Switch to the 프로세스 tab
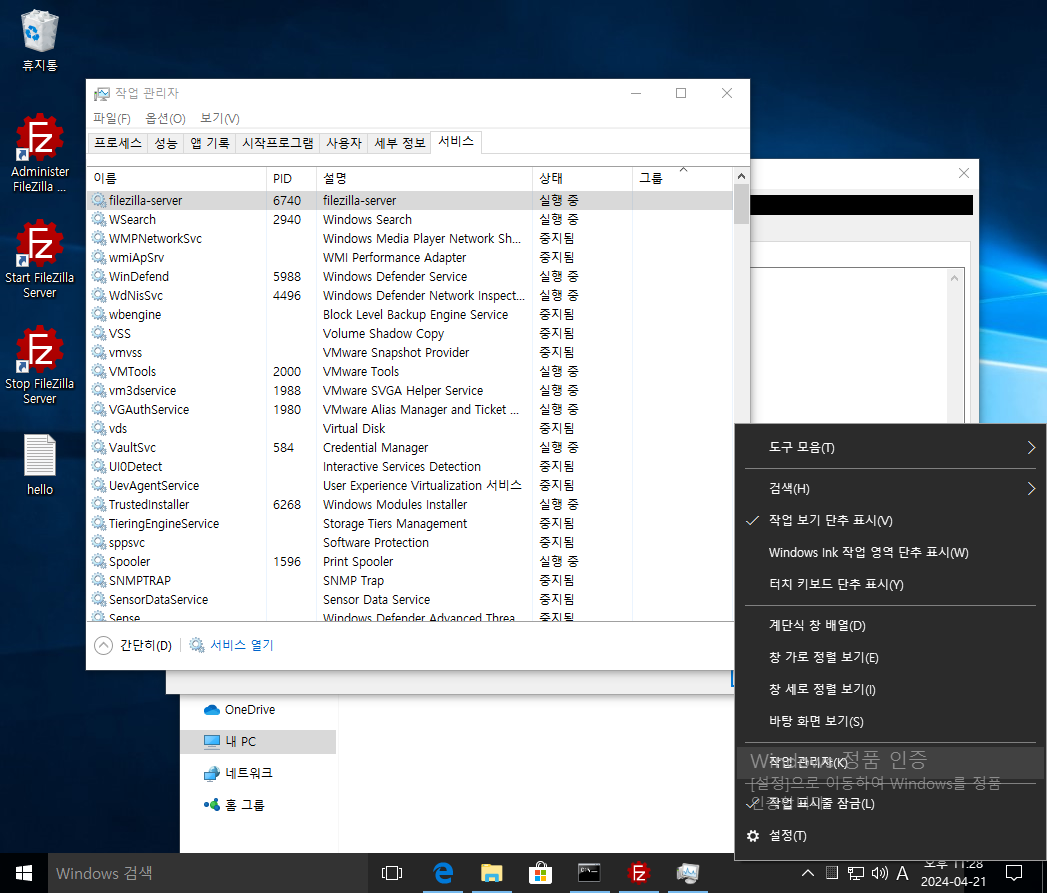 118,143
